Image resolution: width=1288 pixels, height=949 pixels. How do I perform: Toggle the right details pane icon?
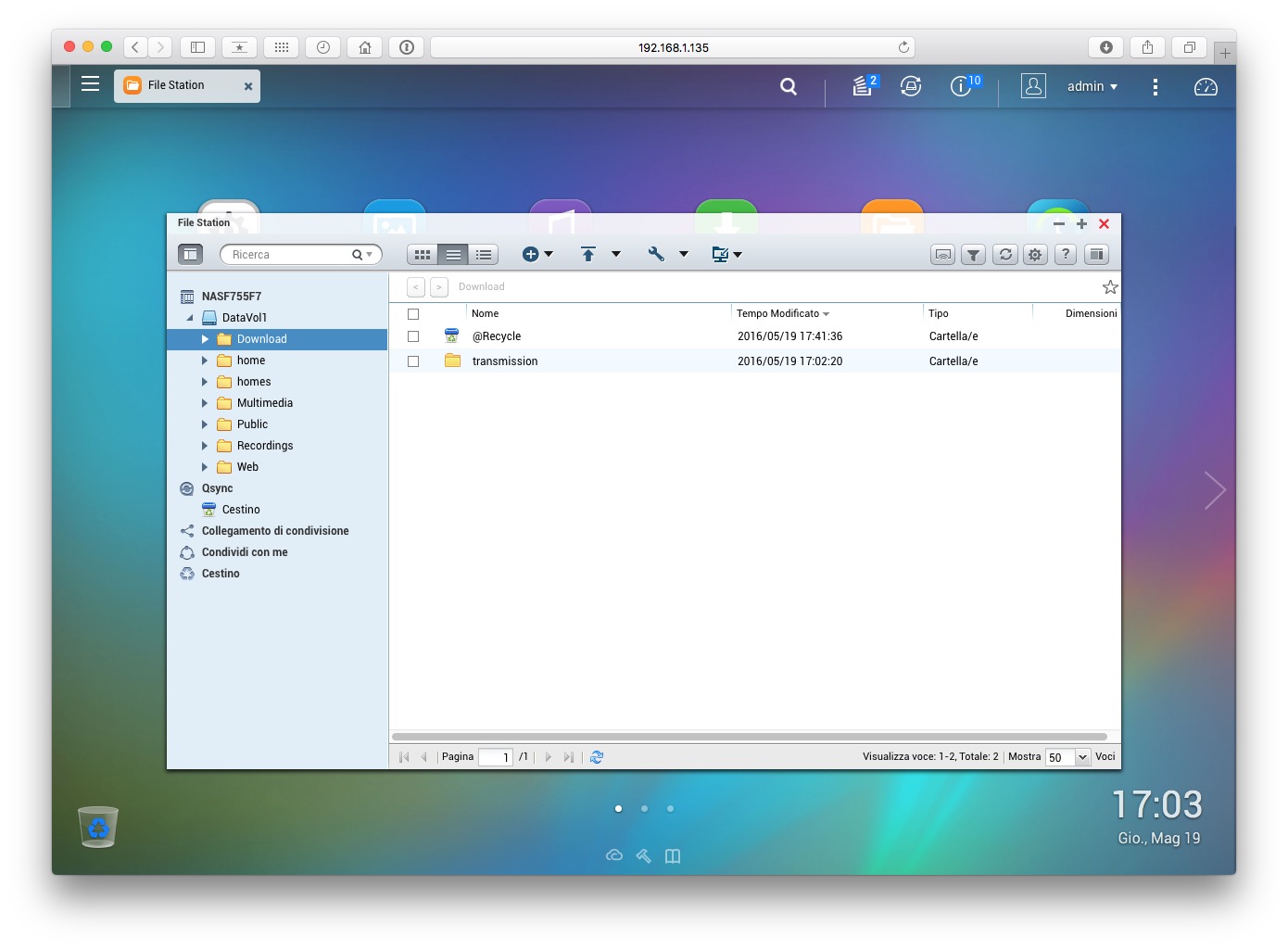click(x=1097, y=254)
